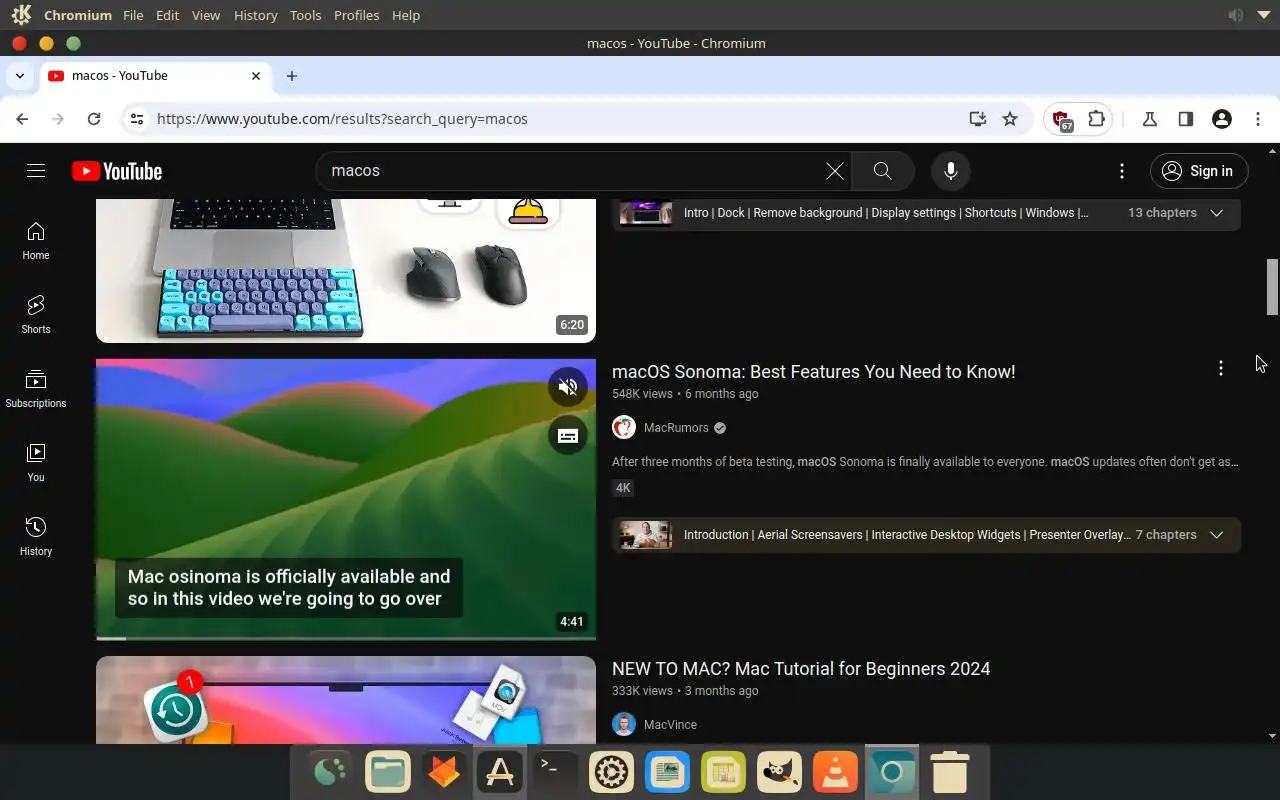Toggle the browser side panel
Image resolution: width=1280 pixels, height=800 pixels.
(1186, 119)
